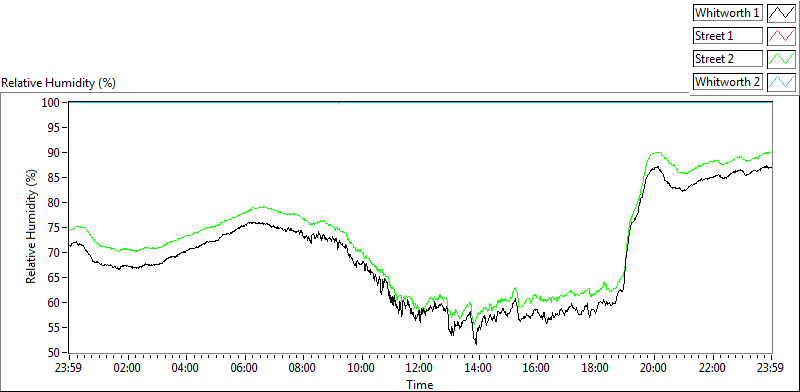Screen dimensions: 800x392
Task: Click the green curve peak near 20:00
Action: [x=656, y=152]
